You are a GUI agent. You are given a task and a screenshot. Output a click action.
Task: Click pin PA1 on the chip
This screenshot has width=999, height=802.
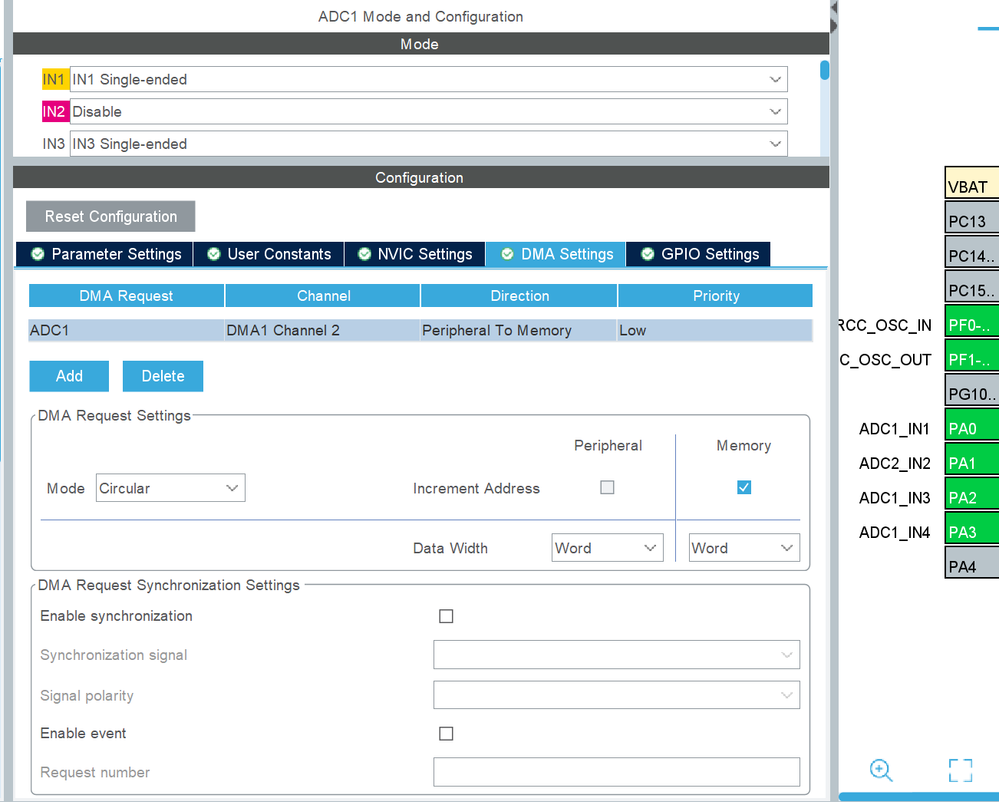[x=972, y=459]
